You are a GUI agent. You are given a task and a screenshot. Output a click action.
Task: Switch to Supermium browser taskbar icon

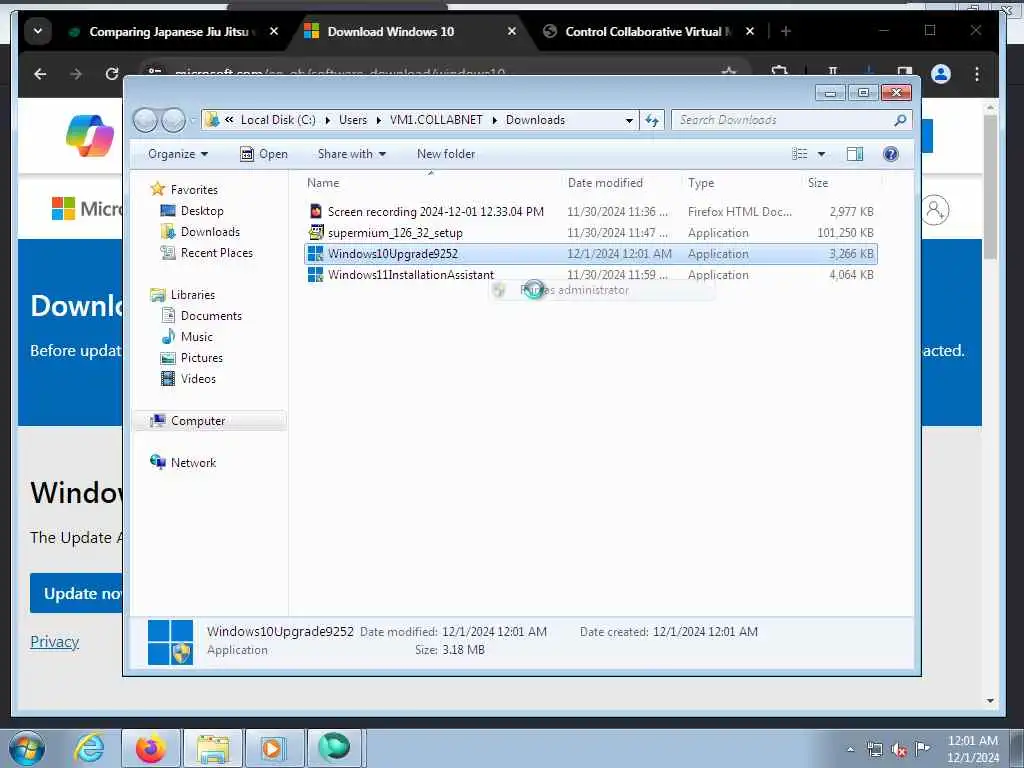tap(334, 748)
